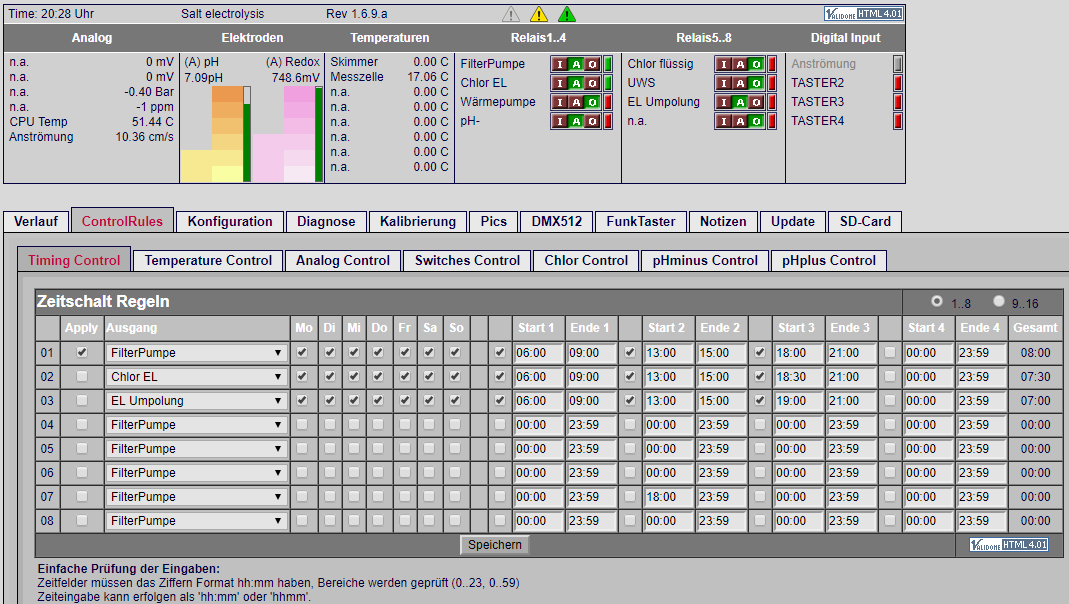Image resolution: width=1069 pixels, height=604 pixels.
Task: Click the Valid HTML 4.01 badge beside Speichern
Action: point(1008,545)
